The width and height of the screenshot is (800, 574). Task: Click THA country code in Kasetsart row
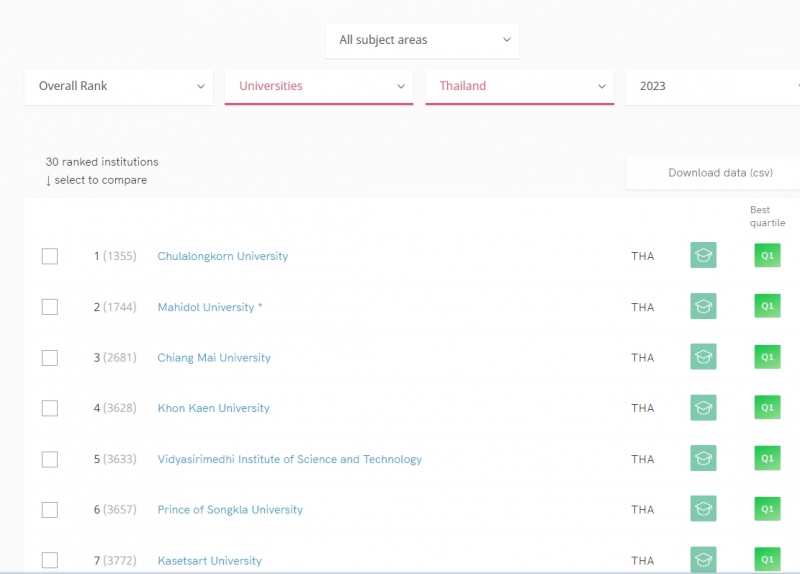coord(642,561)
